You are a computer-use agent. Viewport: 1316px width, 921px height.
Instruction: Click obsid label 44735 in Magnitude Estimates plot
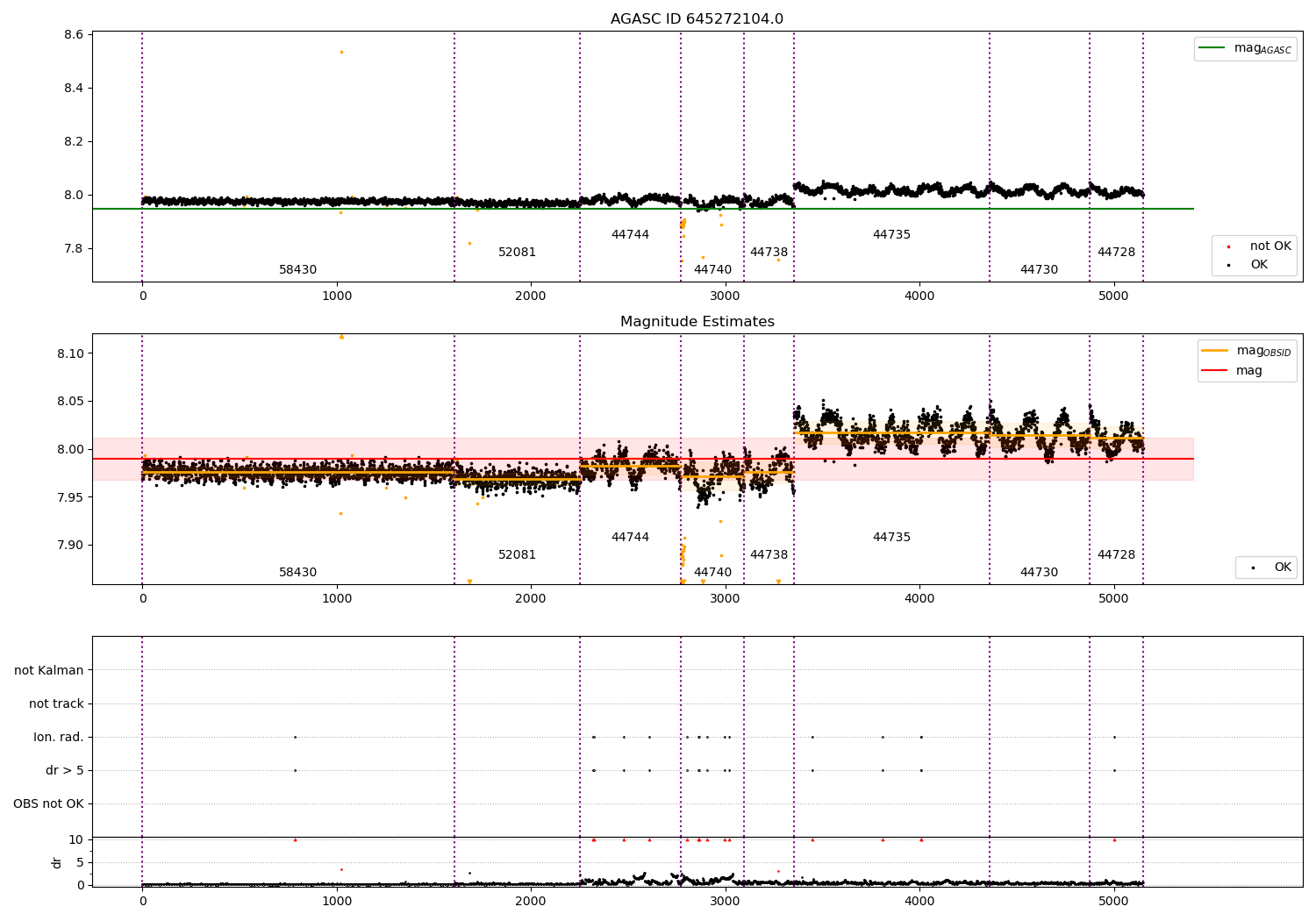click(x=892, y=538)
